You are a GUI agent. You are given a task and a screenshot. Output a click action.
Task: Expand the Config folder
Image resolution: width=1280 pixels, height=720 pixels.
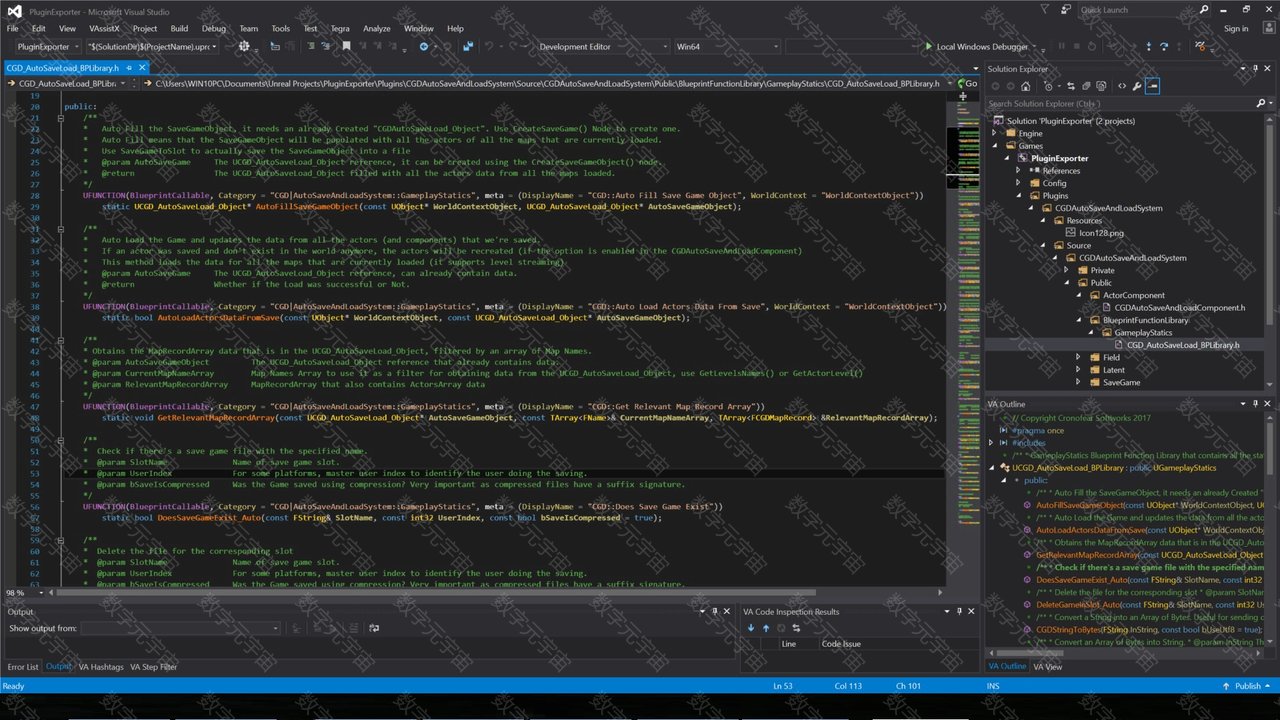coord(1019,183)
